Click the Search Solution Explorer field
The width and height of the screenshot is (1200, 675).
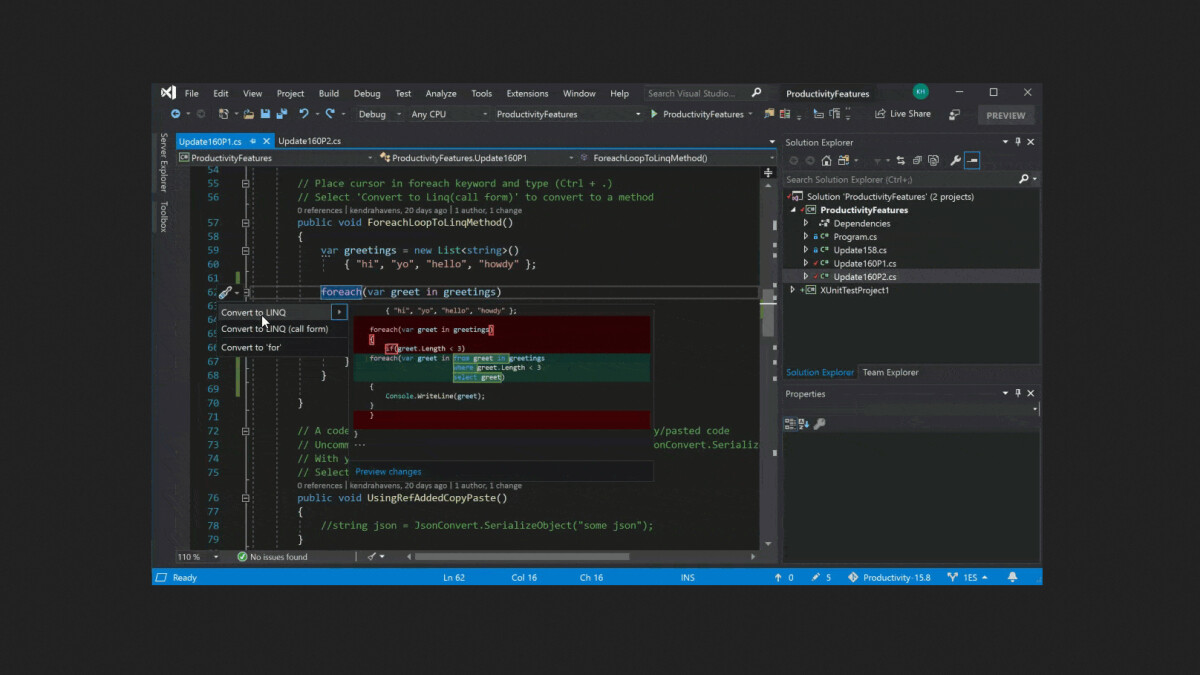(880, 178)
